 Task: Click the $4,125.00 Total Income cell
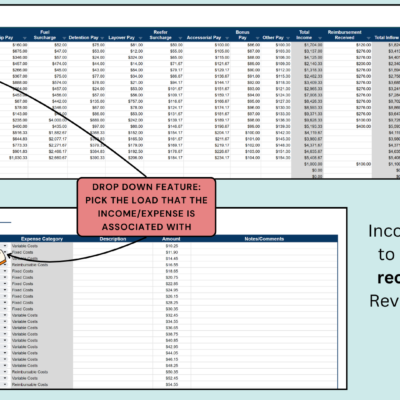[307, 57]
